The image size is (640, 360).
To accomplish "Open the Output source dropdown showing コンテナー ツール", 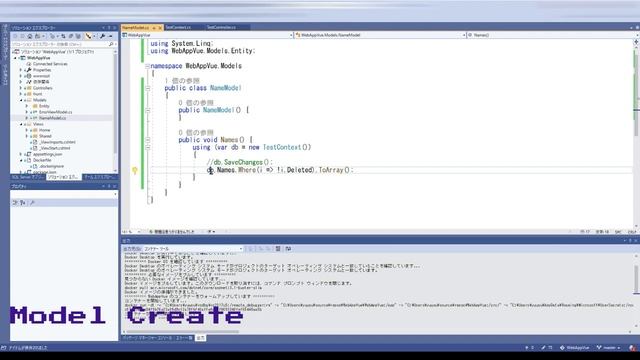I will point(241,249).
